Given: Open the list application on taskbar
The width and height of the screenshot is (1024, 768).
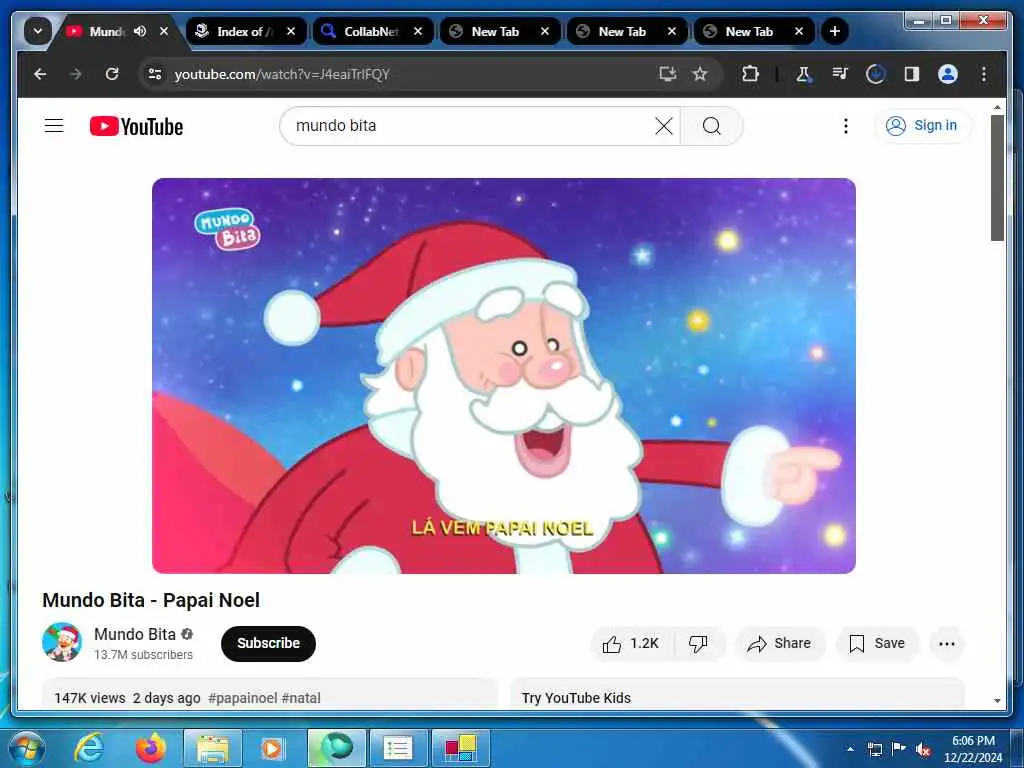Looking at the screenshot, I should (398, 748).
